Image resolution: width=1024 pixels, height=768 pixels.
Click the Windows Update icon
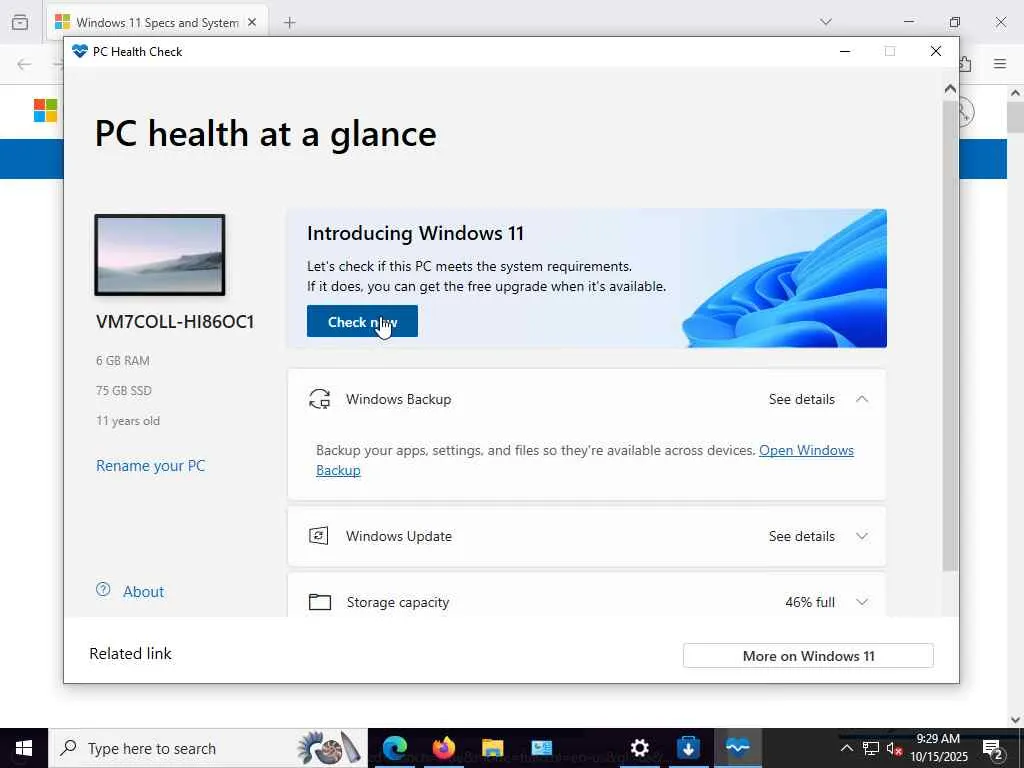point(319,536)
